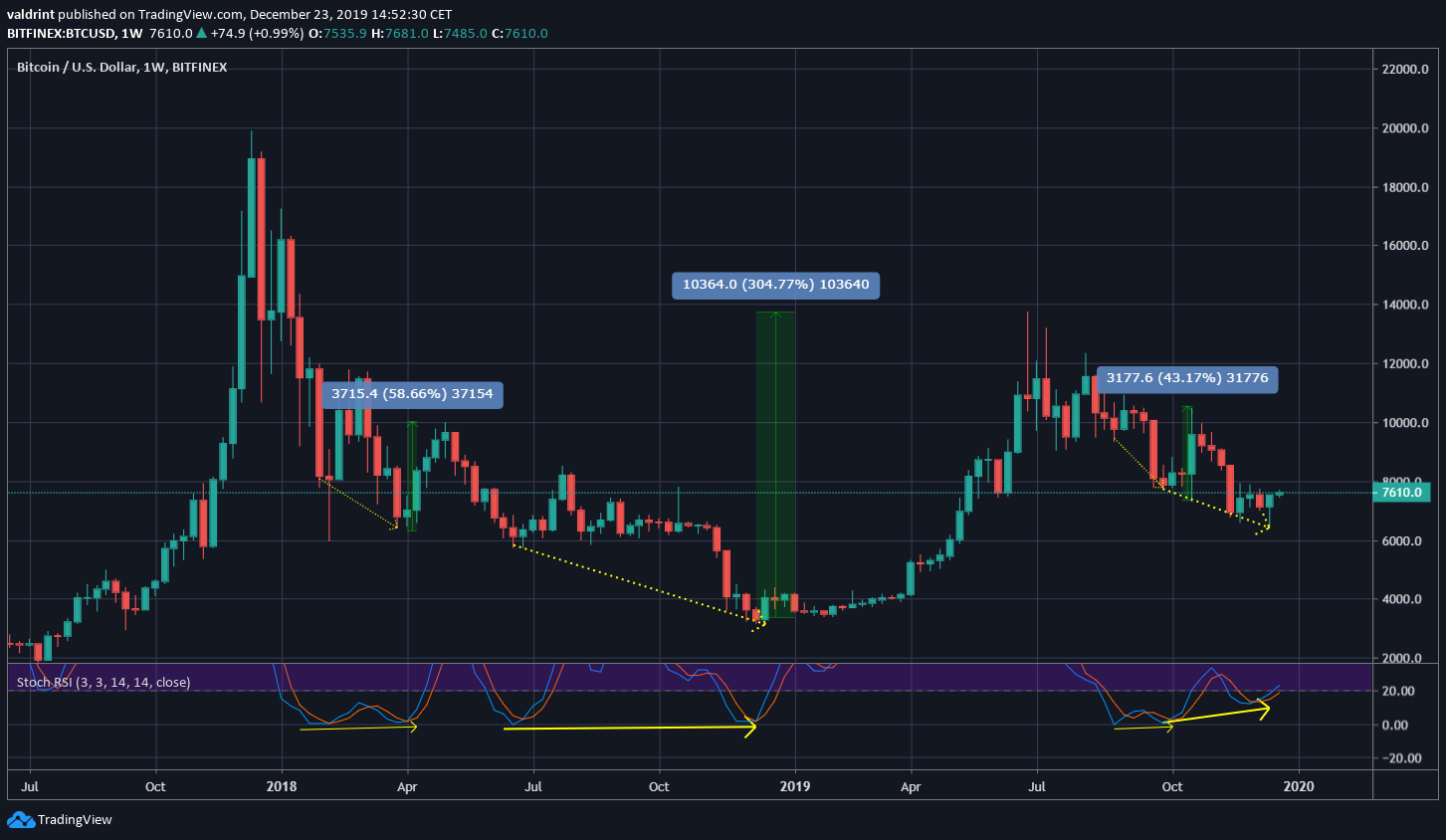Click the 2019 label on the time axis
The width and height of the screenshot is (1446, 840).
point(794,786)
